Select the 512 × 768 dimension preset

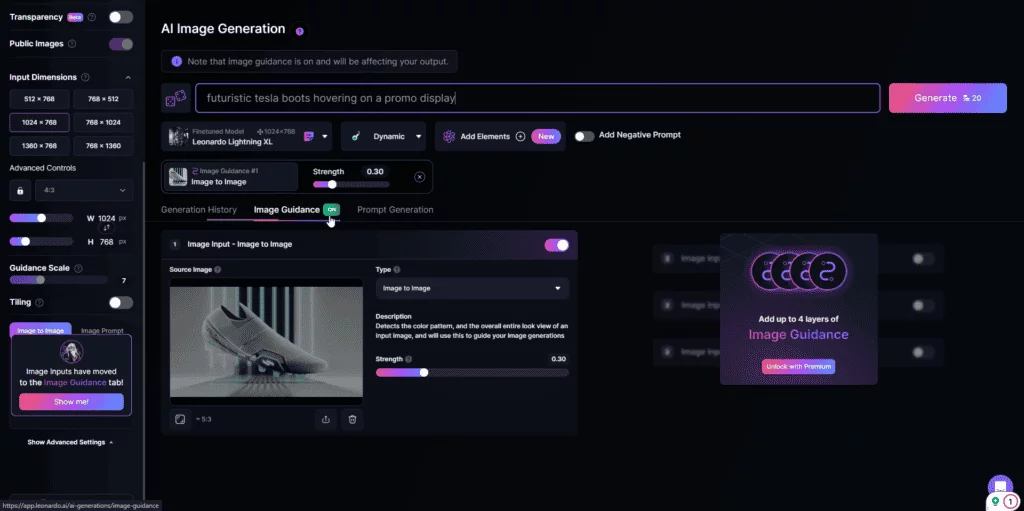[x=39, y=99]
